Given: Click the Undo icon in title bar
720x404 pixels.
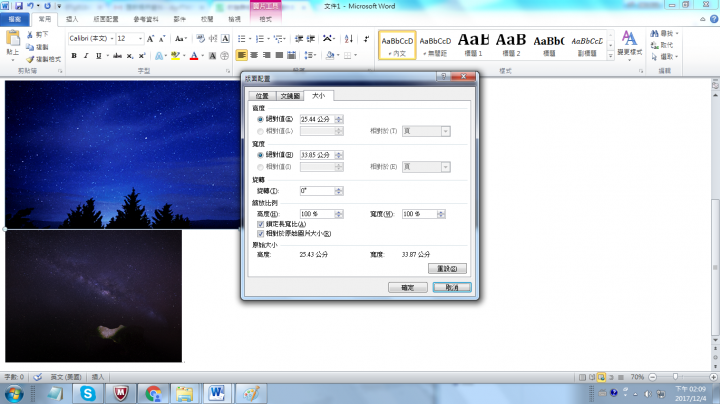Looking at the screenshot, I should [x=30, y=6].
